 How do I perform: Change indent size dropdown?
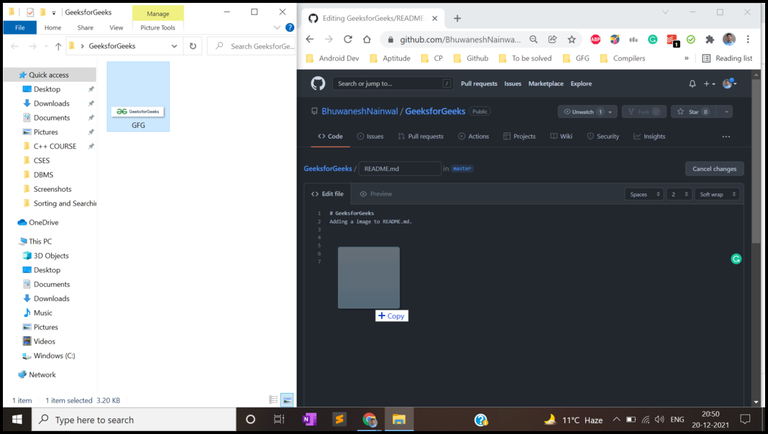[x=679, y=194]
